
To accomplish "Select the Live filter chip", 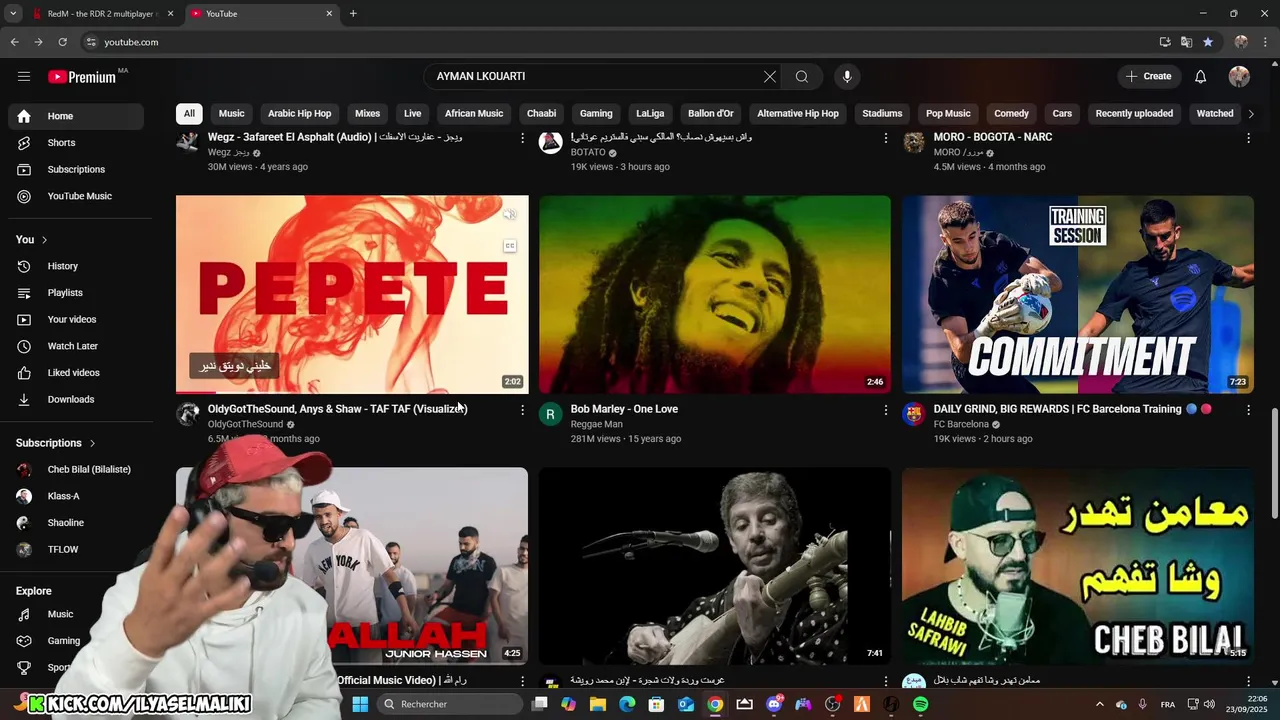I will tap(412, 113).
